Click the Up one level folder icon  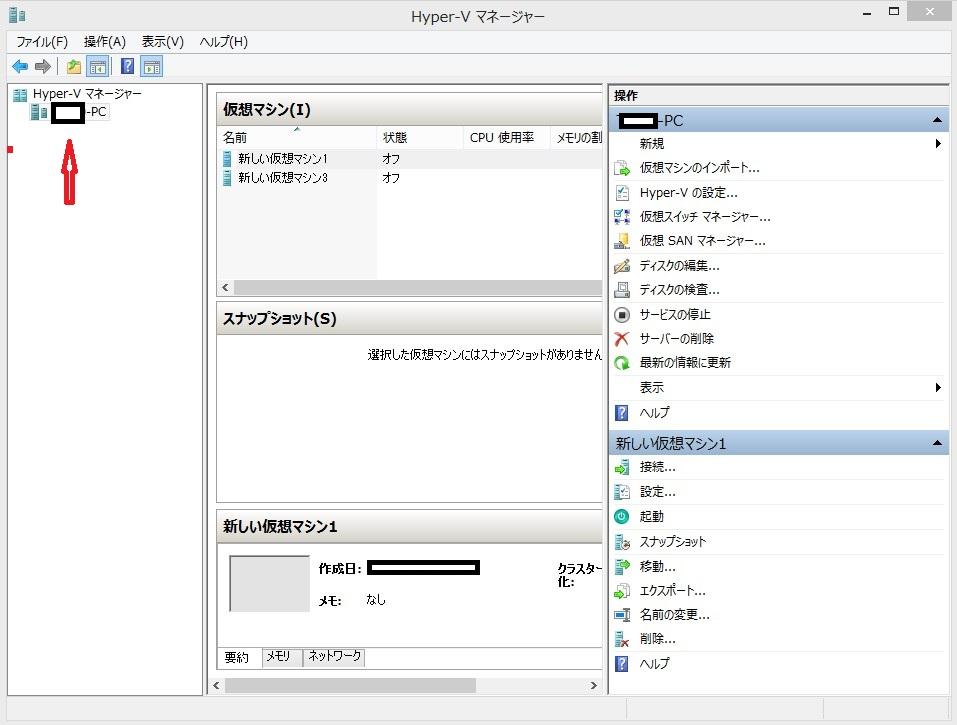point(74,66)
